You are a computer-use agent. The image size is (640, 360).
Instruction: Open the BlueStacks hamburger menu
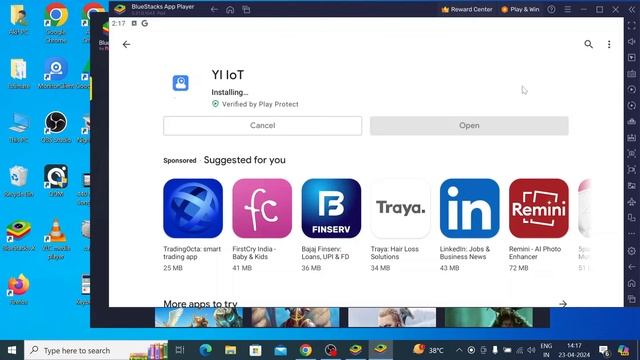pos(567,9)
